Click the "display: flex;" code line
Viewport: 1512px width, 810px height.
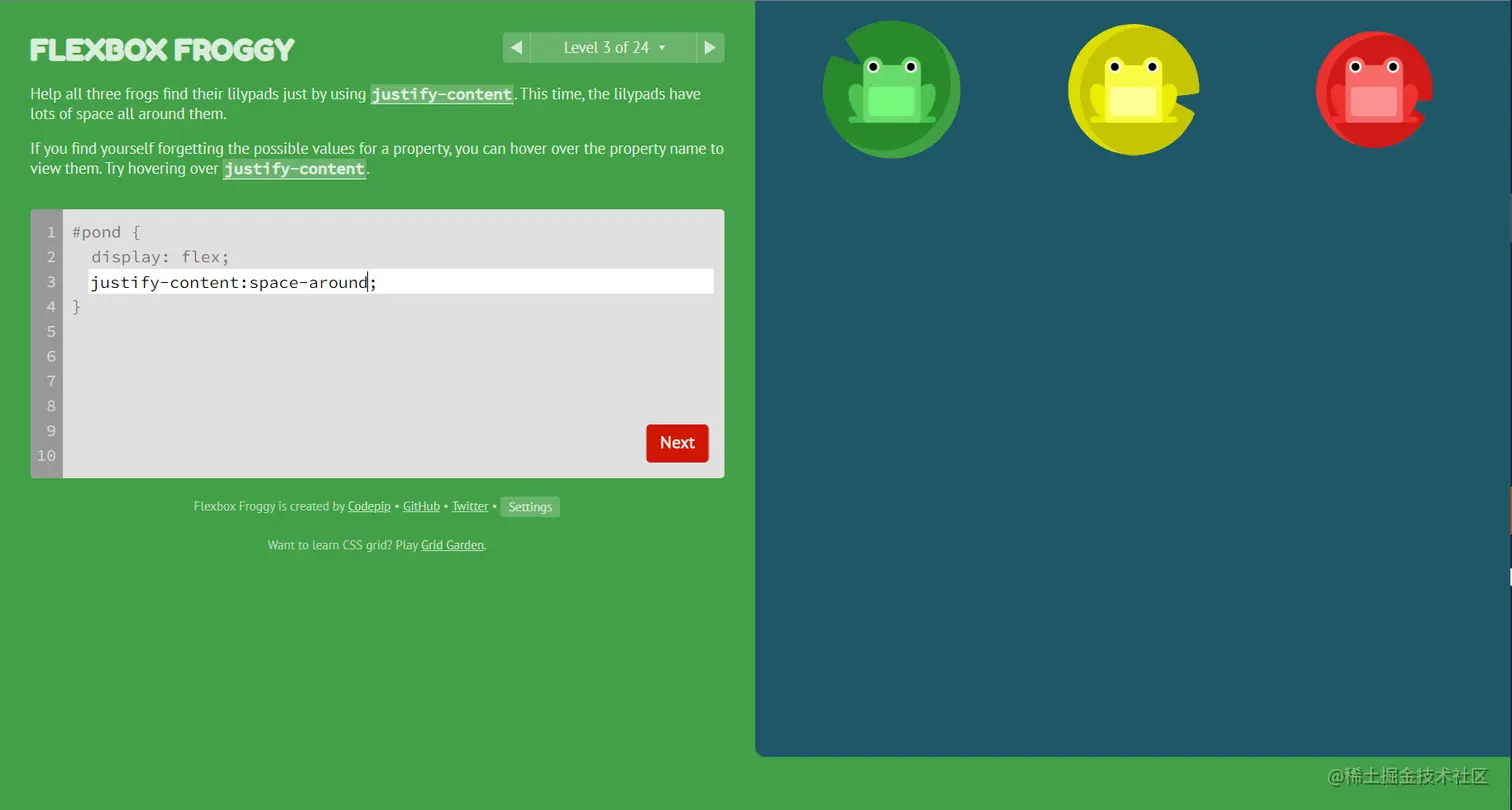[160, 257]
